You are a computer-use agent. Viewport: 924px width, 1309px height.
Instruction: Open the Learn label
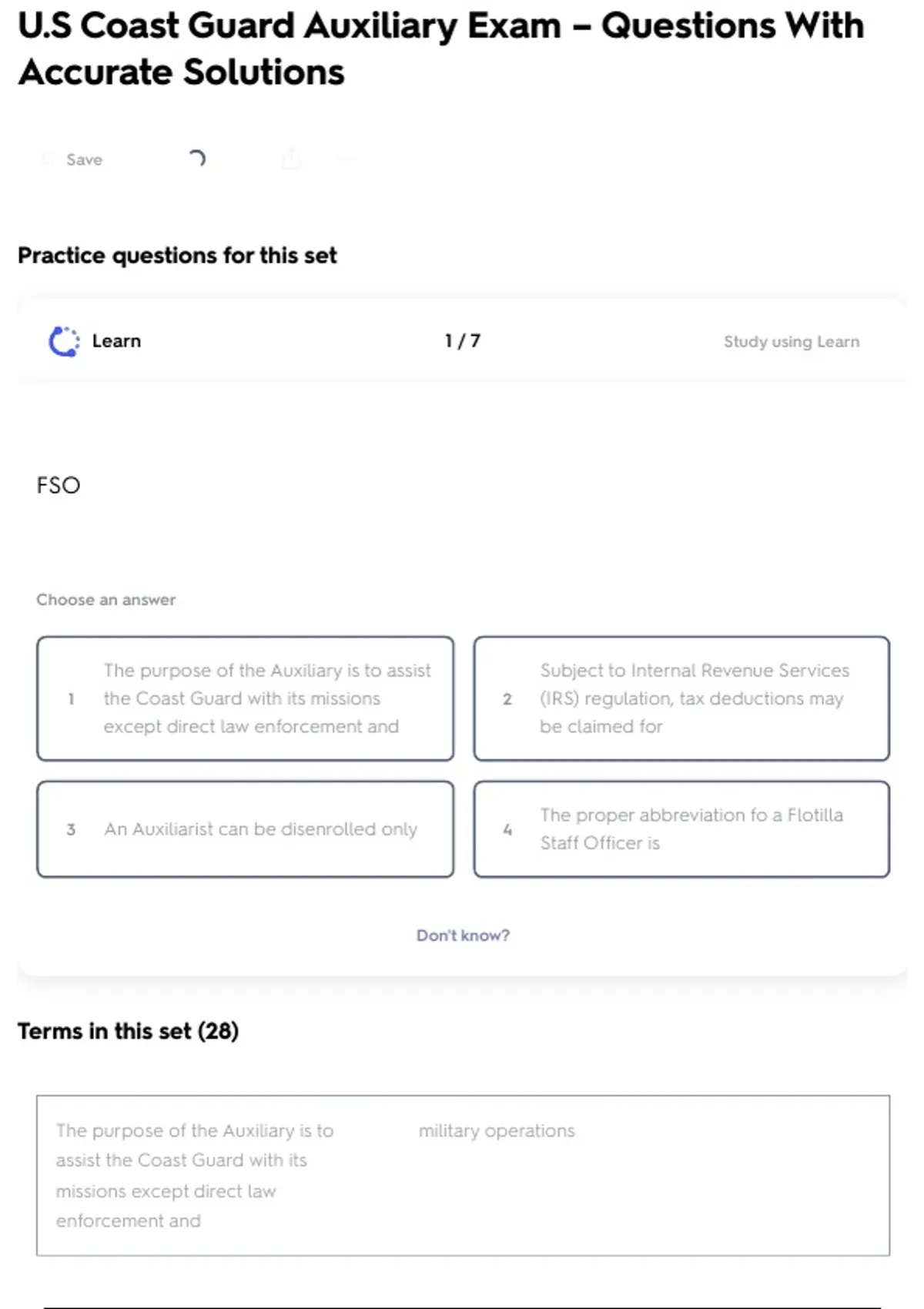(x=116, y=341)
